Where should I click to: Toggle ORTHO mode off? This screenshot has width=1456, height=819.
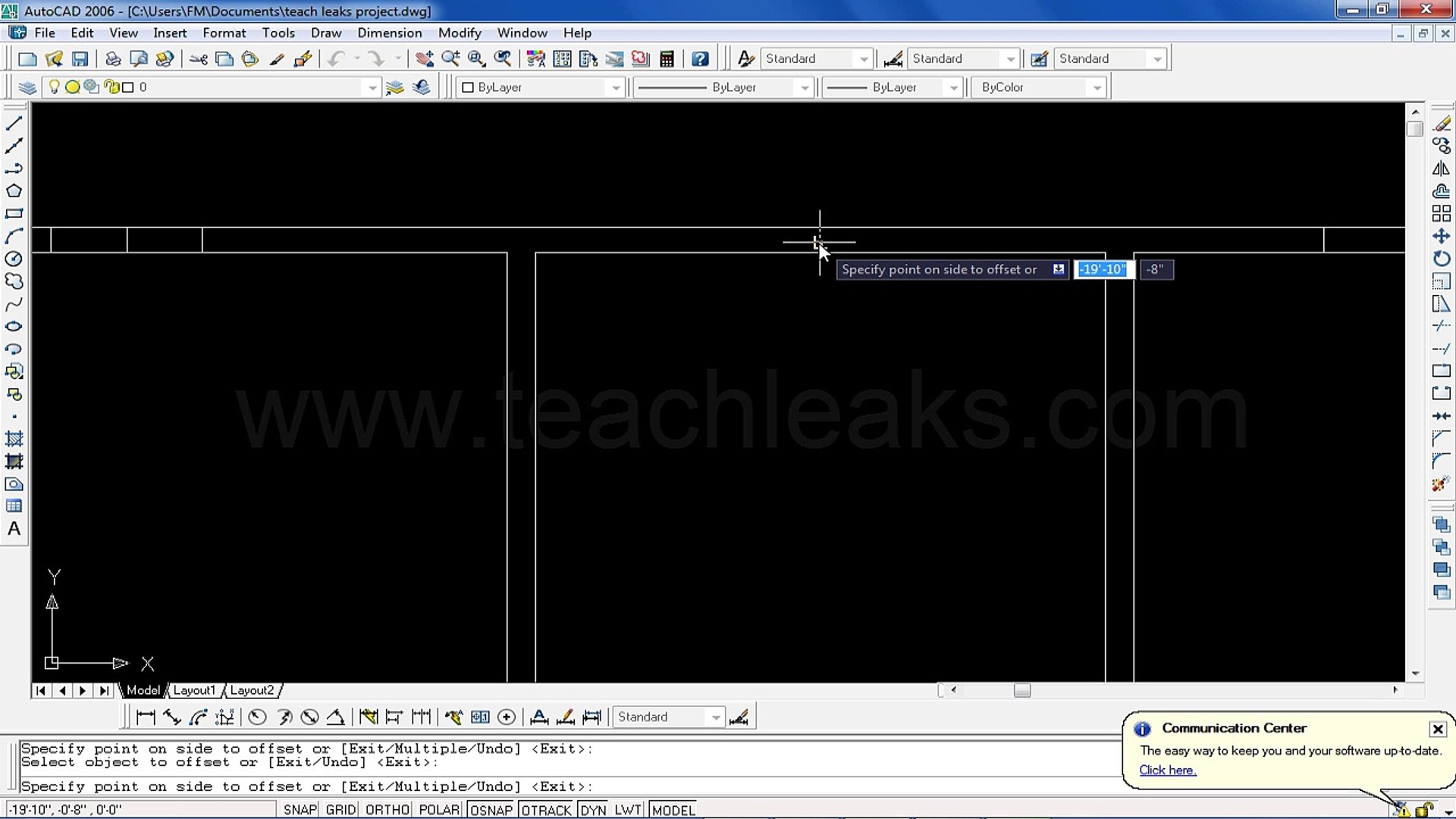(x=387, y=809)
